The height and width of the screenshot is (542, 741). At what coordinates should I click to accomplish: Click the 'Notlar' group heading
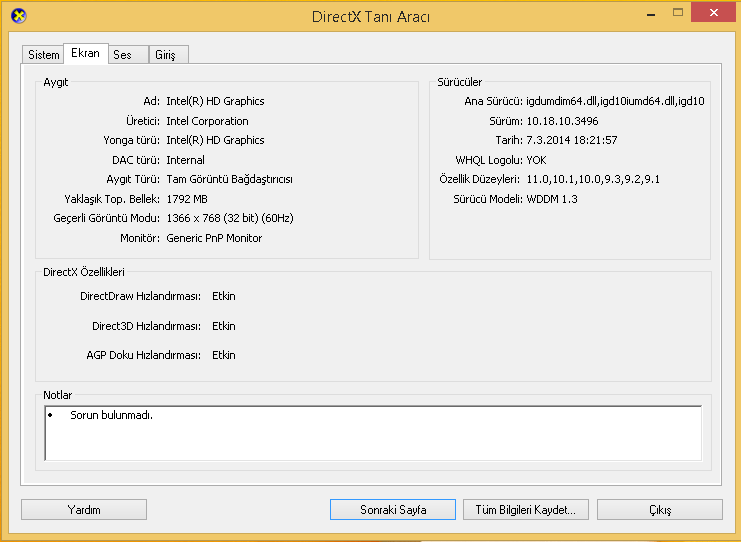58,395
